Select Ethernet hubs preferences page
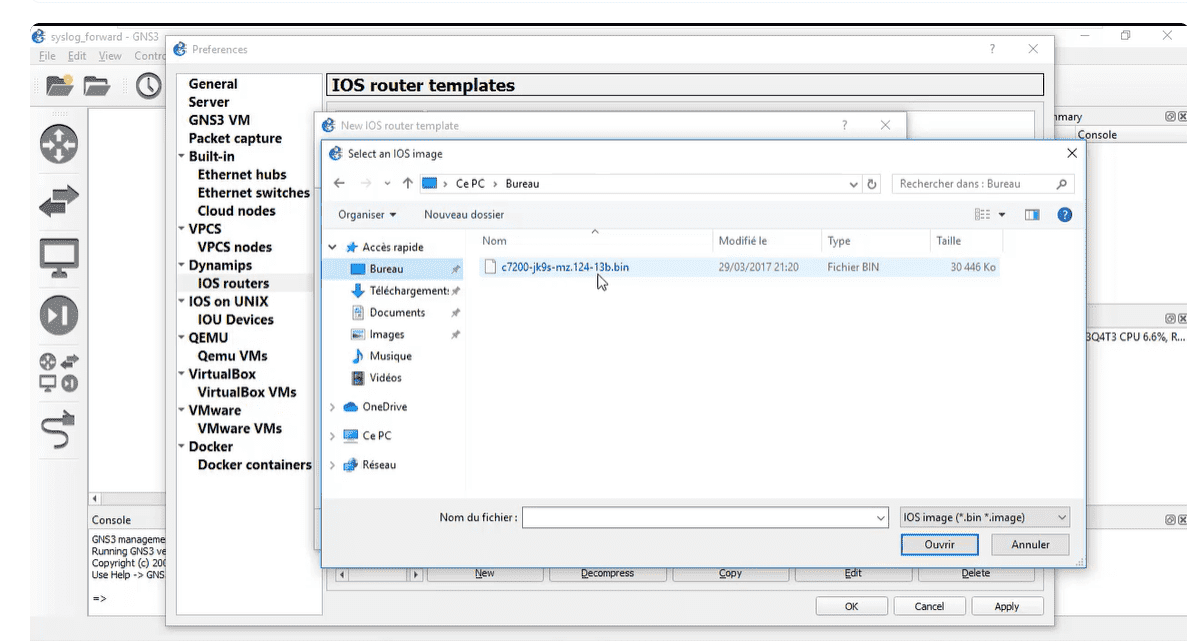The height and width of the screenshot is (641, 1187). [x=241, y=175]
